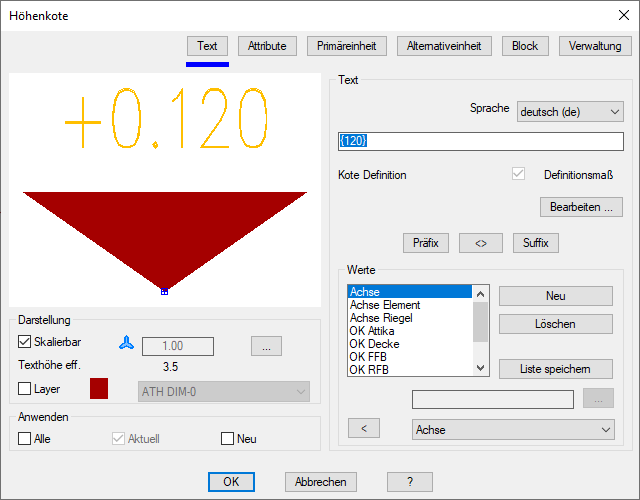Enable the Layer checkbox
The width and height of the screenshot is (640, 500).
26,388
